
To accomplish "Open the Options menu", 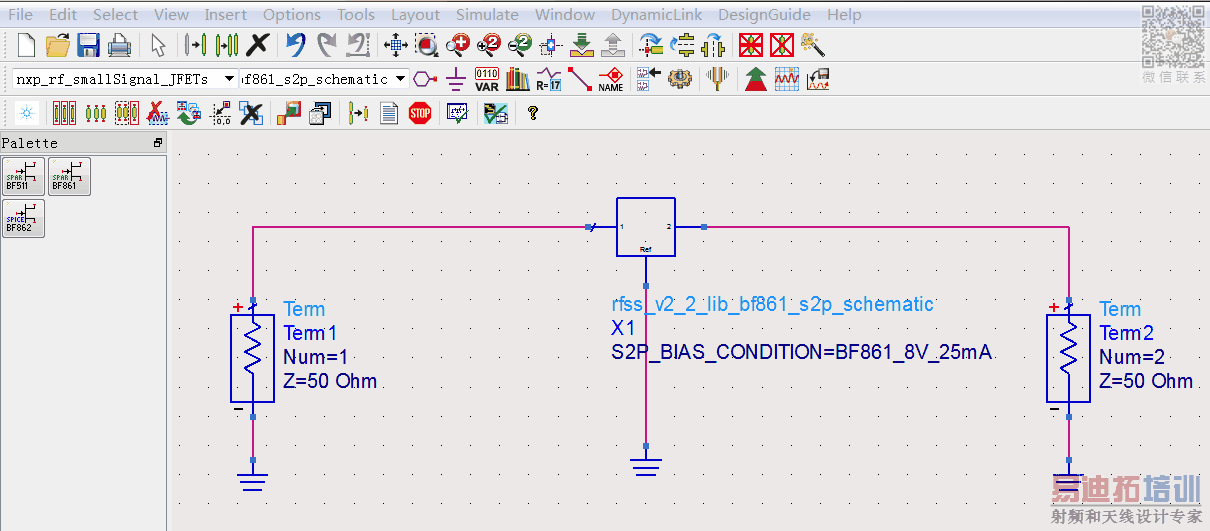I will pos(292,14).
